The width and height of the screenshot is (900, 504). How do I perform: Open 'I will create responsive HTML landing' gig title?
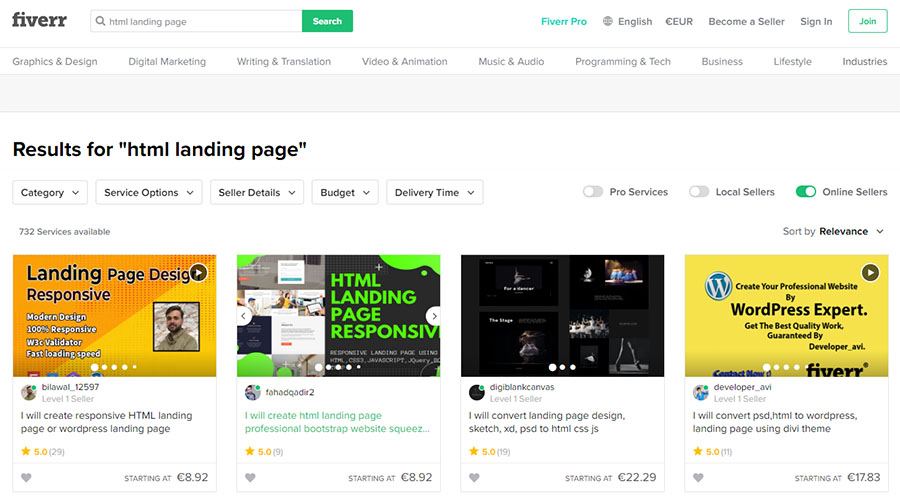click(107, 422)
